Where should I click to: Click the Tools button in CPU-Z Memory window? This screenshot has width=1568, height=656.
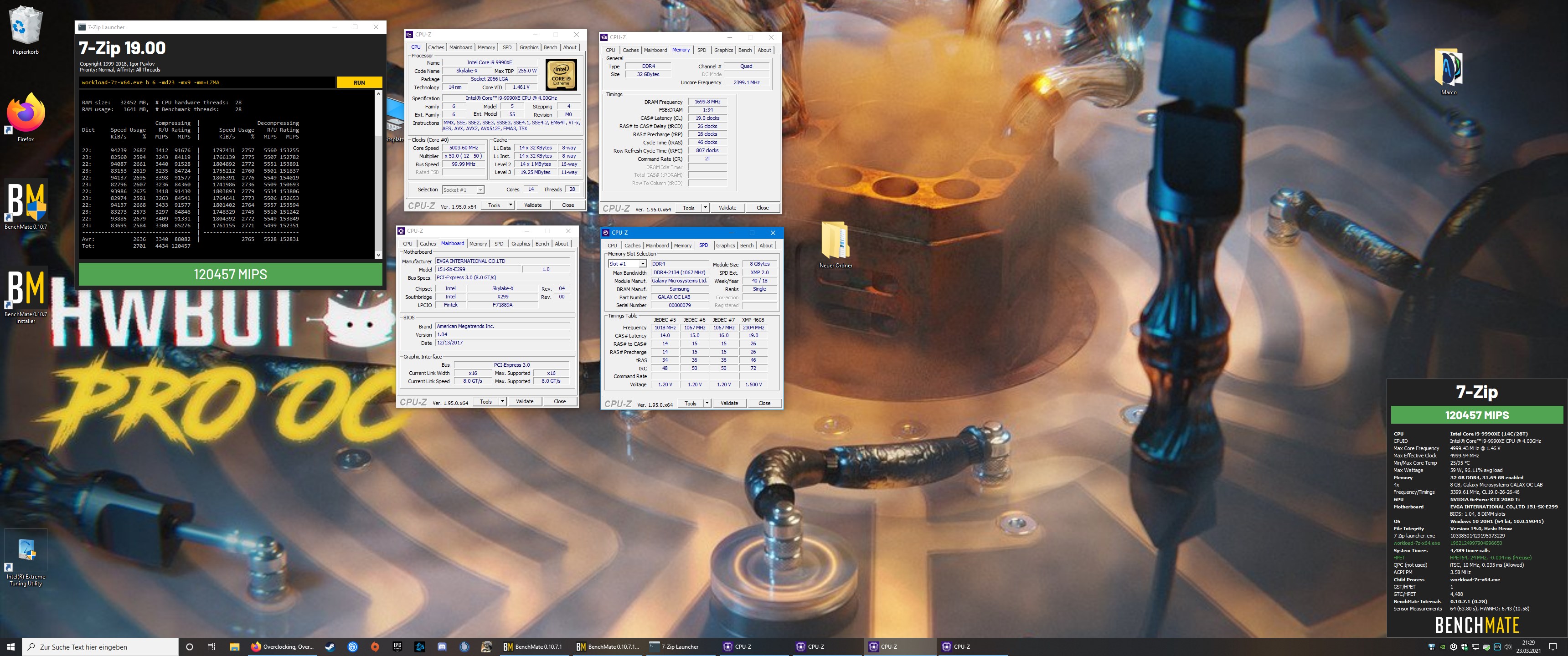688,208
